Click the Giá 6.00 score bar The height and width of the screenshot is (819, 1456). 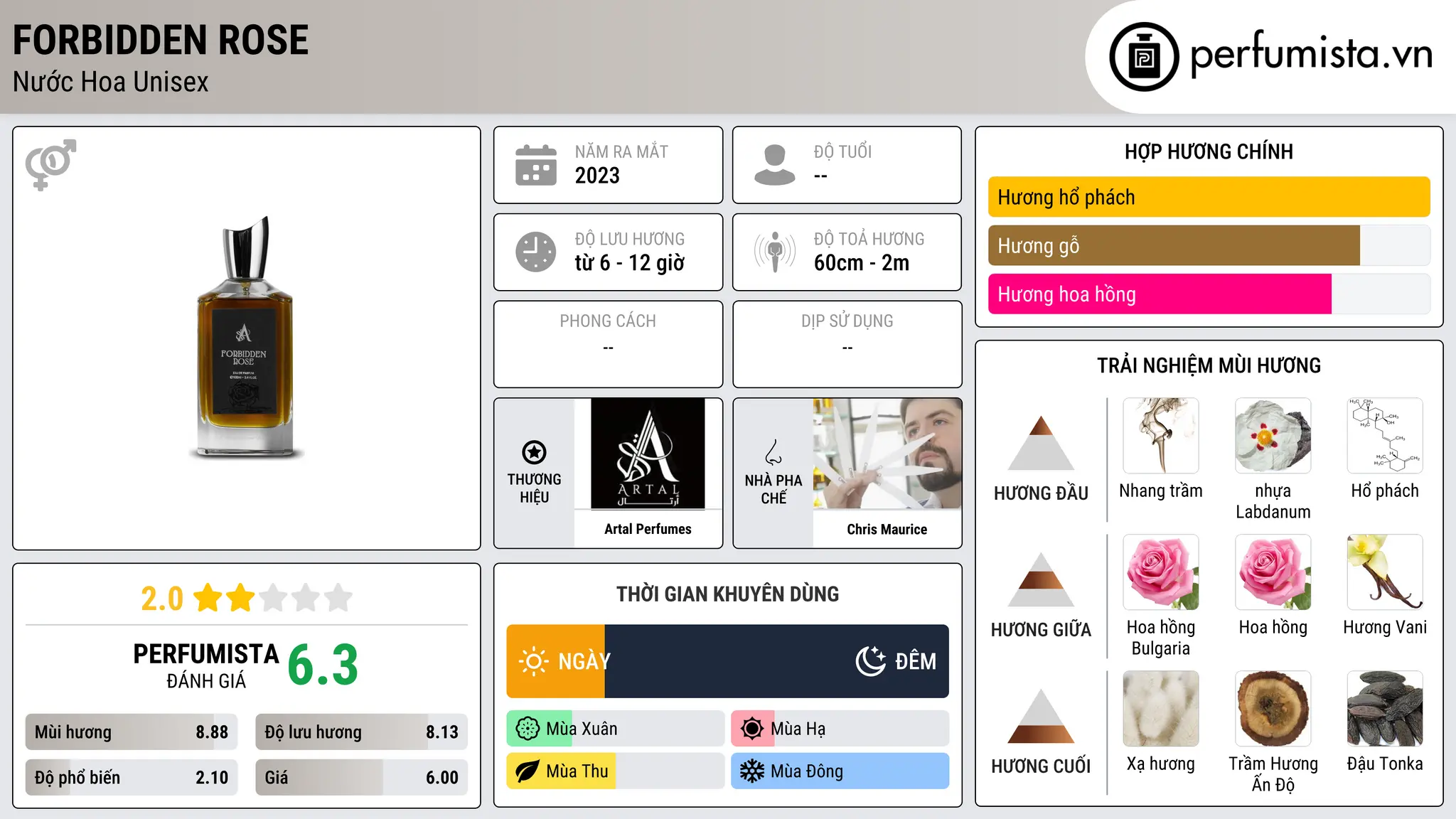point(362,777)
